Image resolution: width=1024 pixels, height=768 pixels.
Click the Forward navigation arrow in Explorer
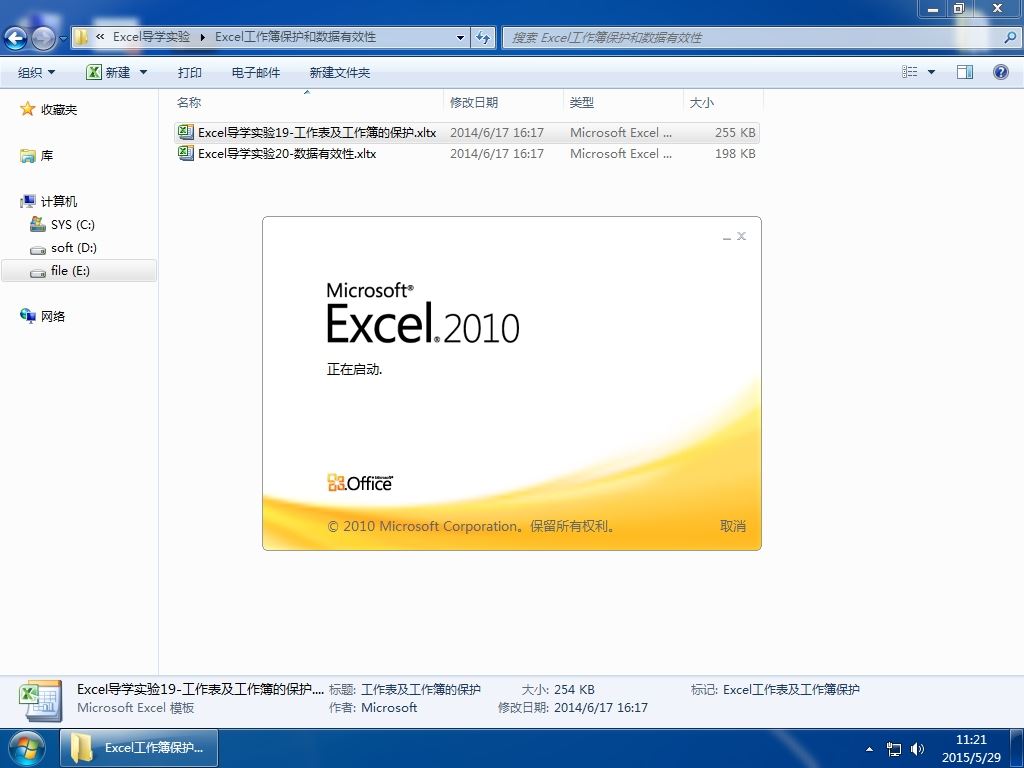tap(43, 39)
